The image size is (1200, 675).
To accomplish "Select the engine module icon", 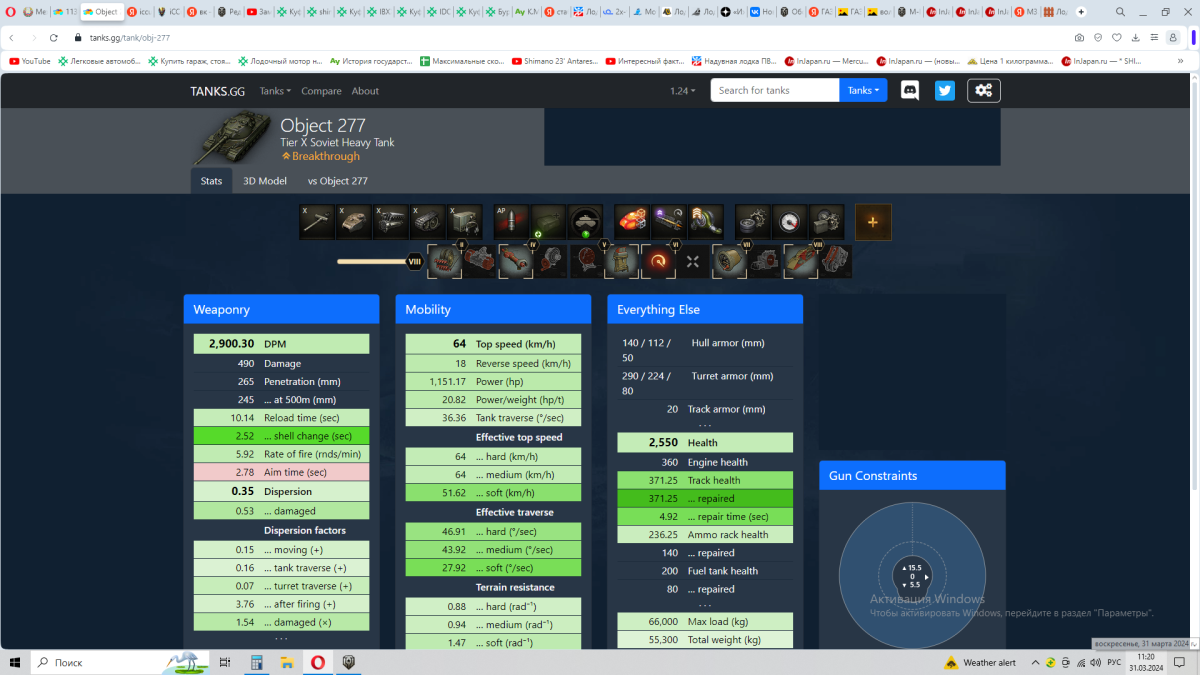I will pyautogui.click(x=391, y=222).
